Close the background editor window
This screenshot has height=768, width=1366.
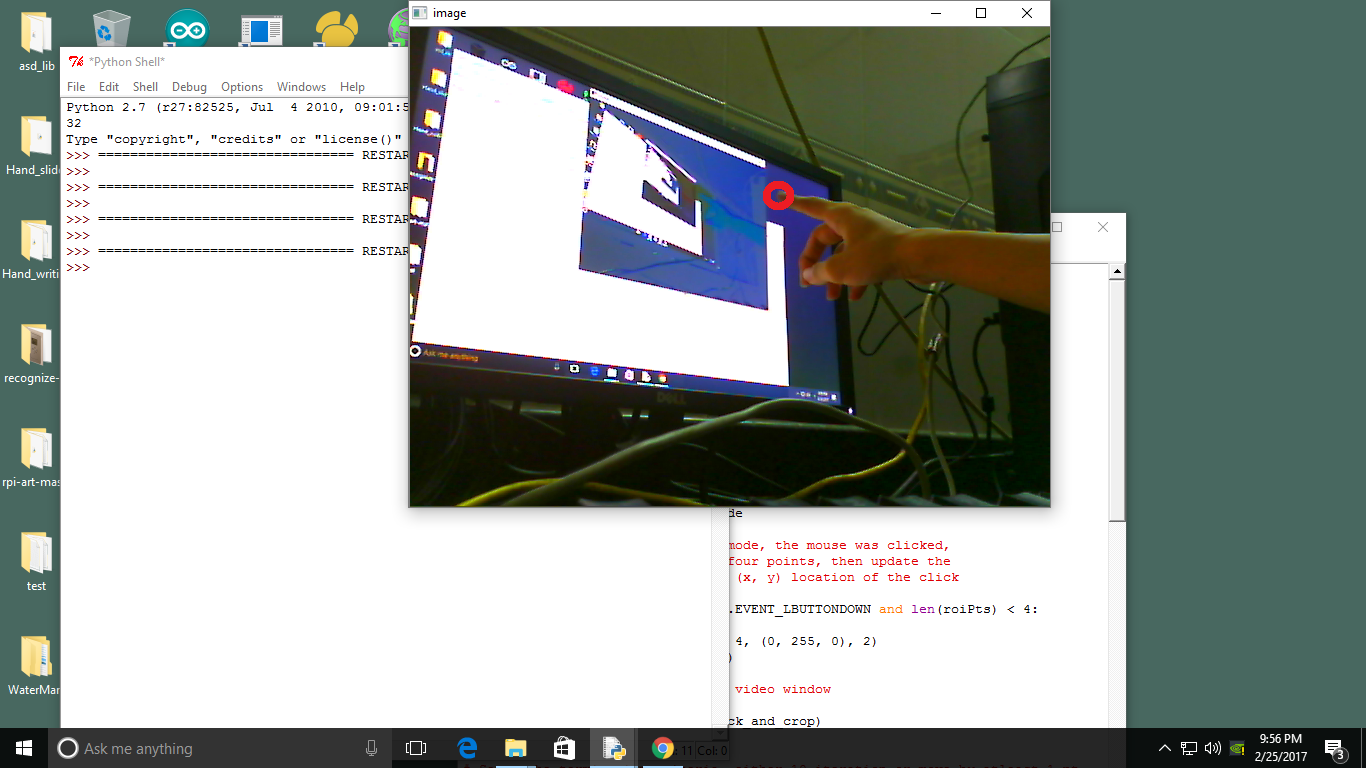pyautogui.click(x=1102, y=227)
